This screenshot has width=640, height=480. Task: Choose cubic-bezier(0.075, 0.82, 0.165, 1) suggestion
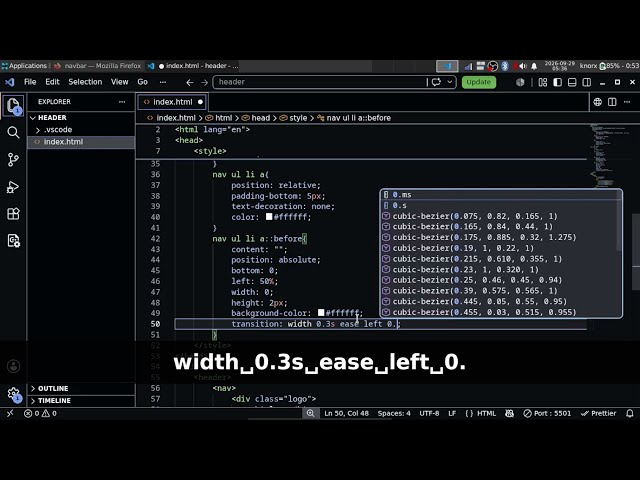coord(501,216)
